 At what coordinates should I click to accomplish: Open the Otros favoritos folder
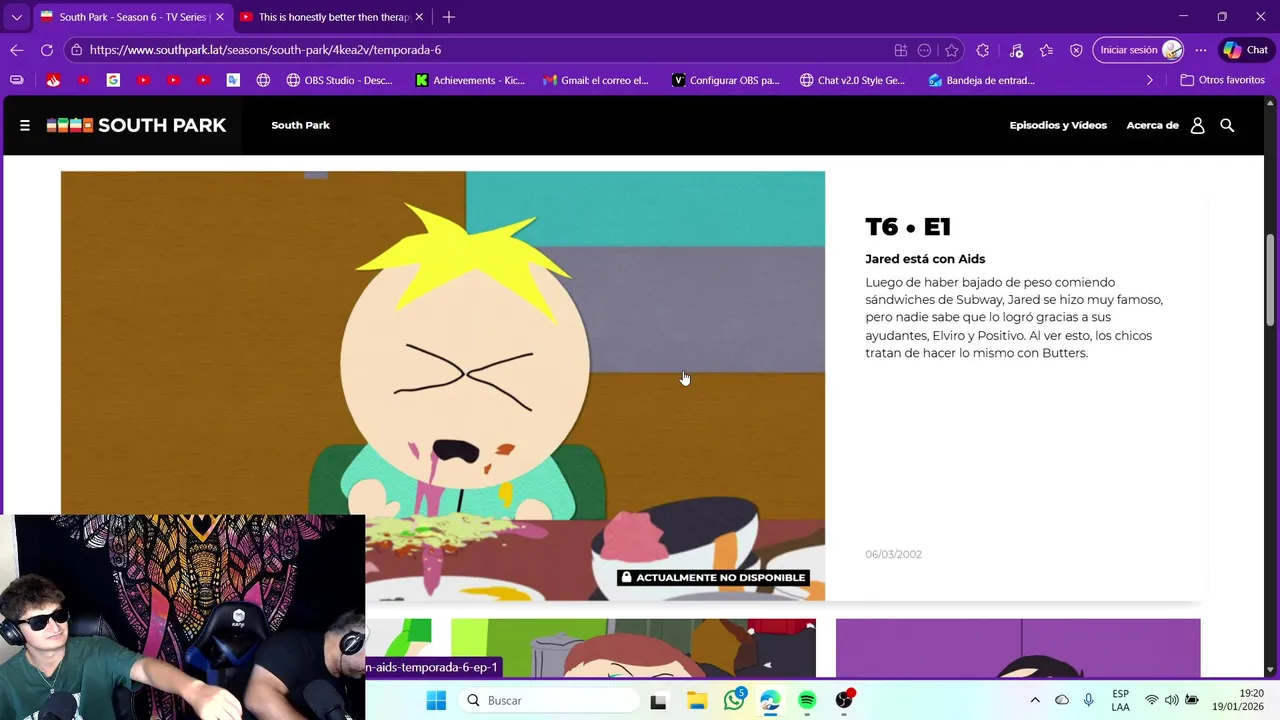(1222, 80)
